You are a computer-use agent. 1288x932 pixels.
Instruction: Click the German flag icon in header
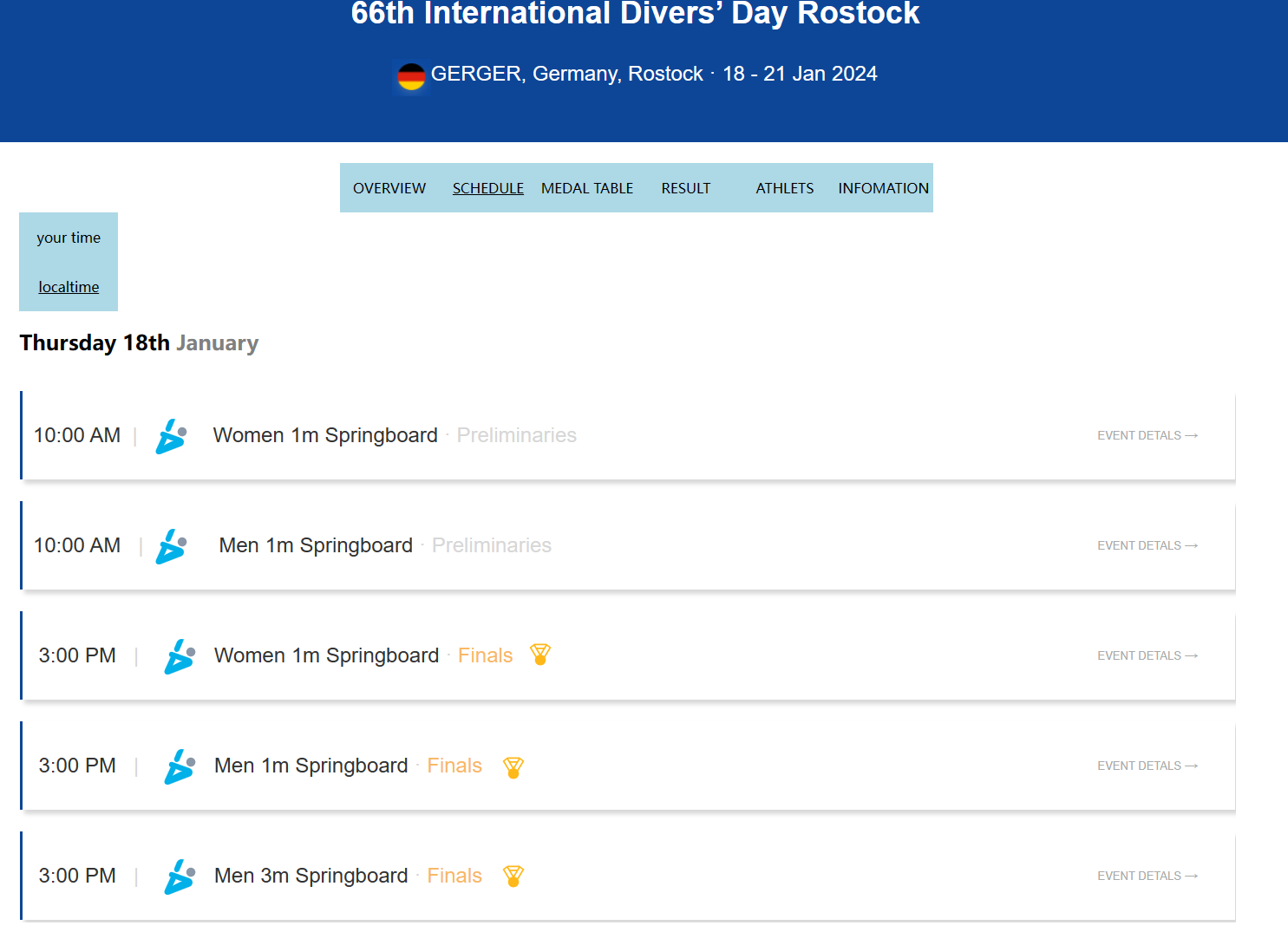pos(411,76)
